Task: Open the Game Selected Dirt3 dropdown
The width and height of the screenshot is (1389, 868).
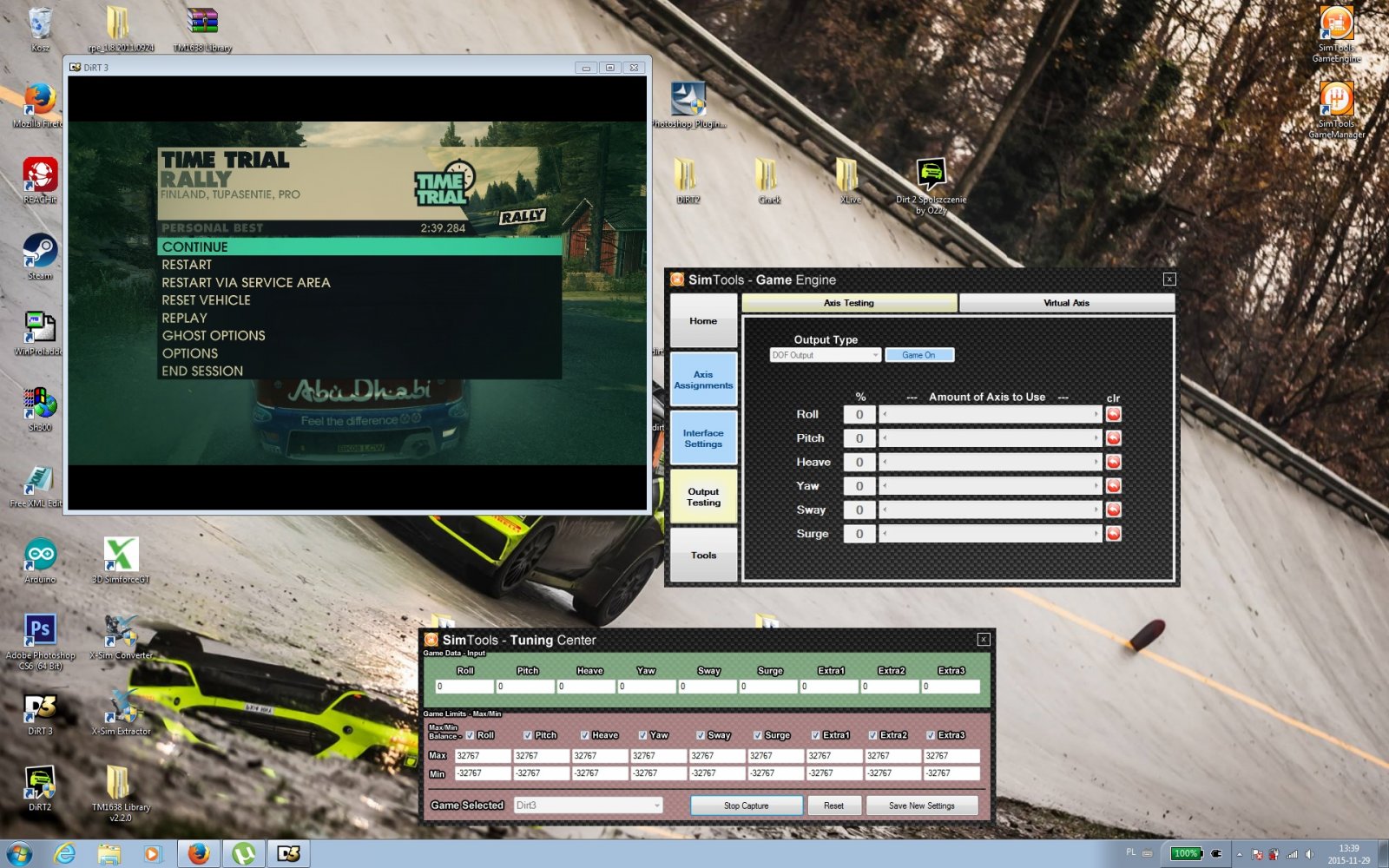Action: [588, 806]
